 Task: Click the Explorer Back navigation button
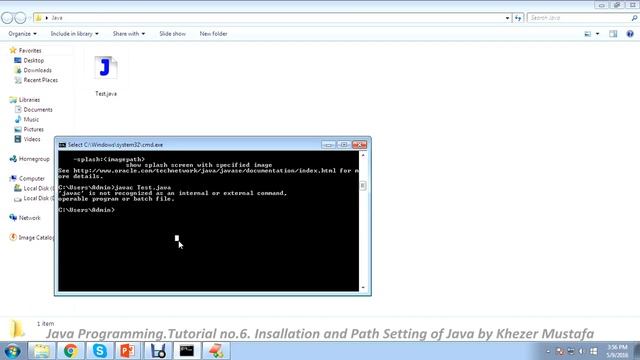point(7,18)
